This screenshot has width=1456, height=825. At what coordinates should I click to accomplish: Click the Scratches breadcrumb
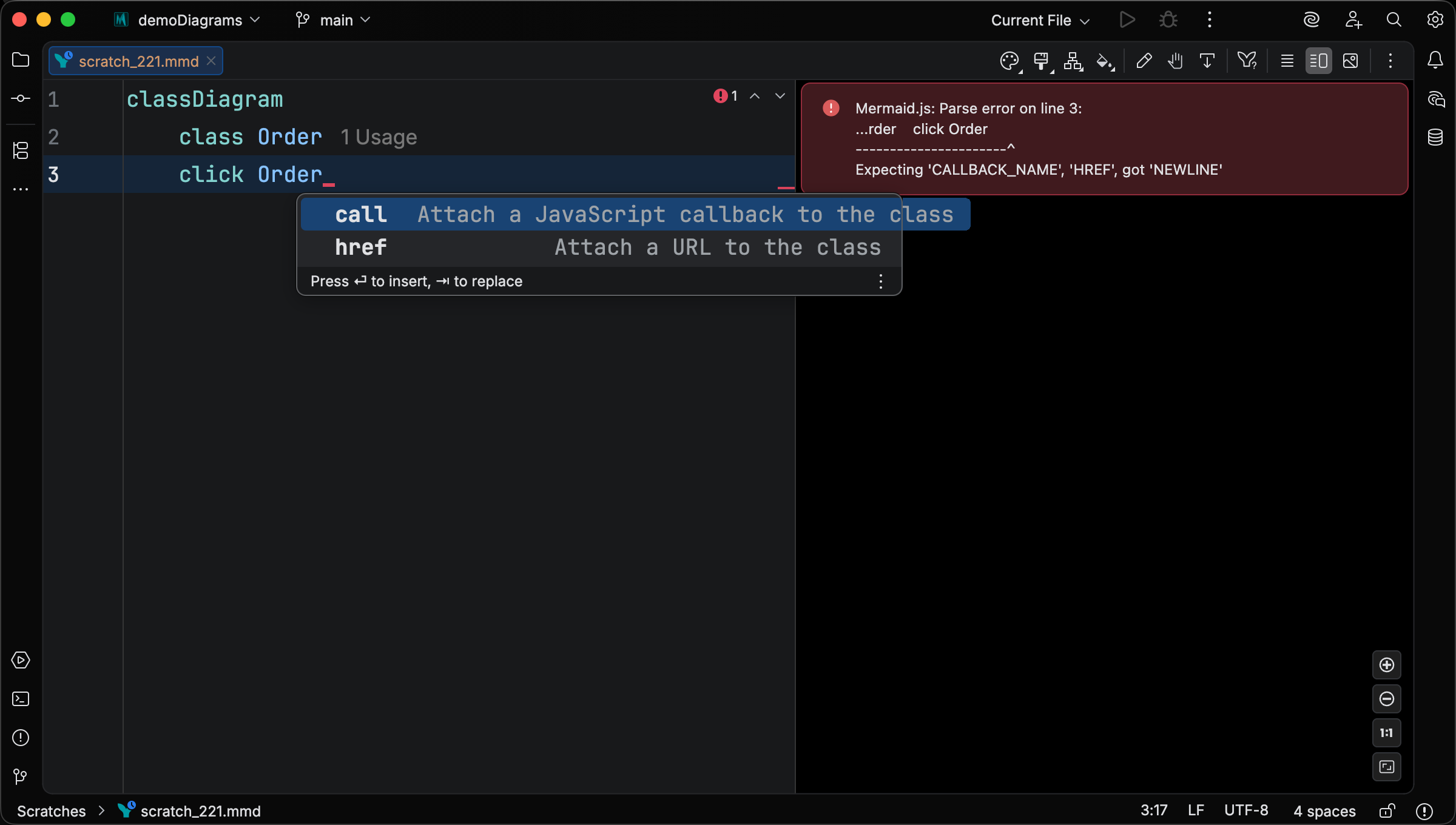(51, 811)
